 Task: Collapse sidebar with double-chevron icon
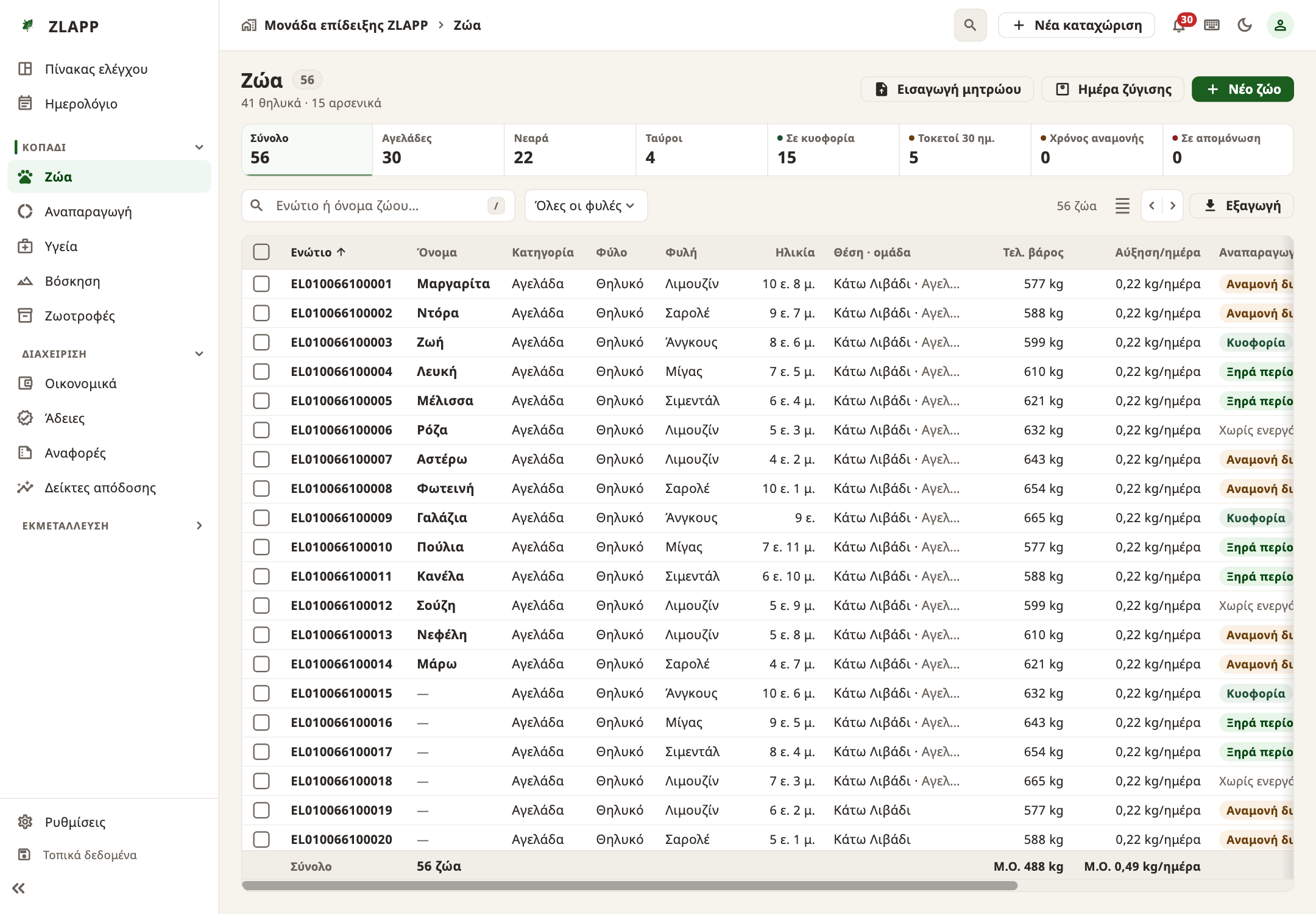[19, 888]
